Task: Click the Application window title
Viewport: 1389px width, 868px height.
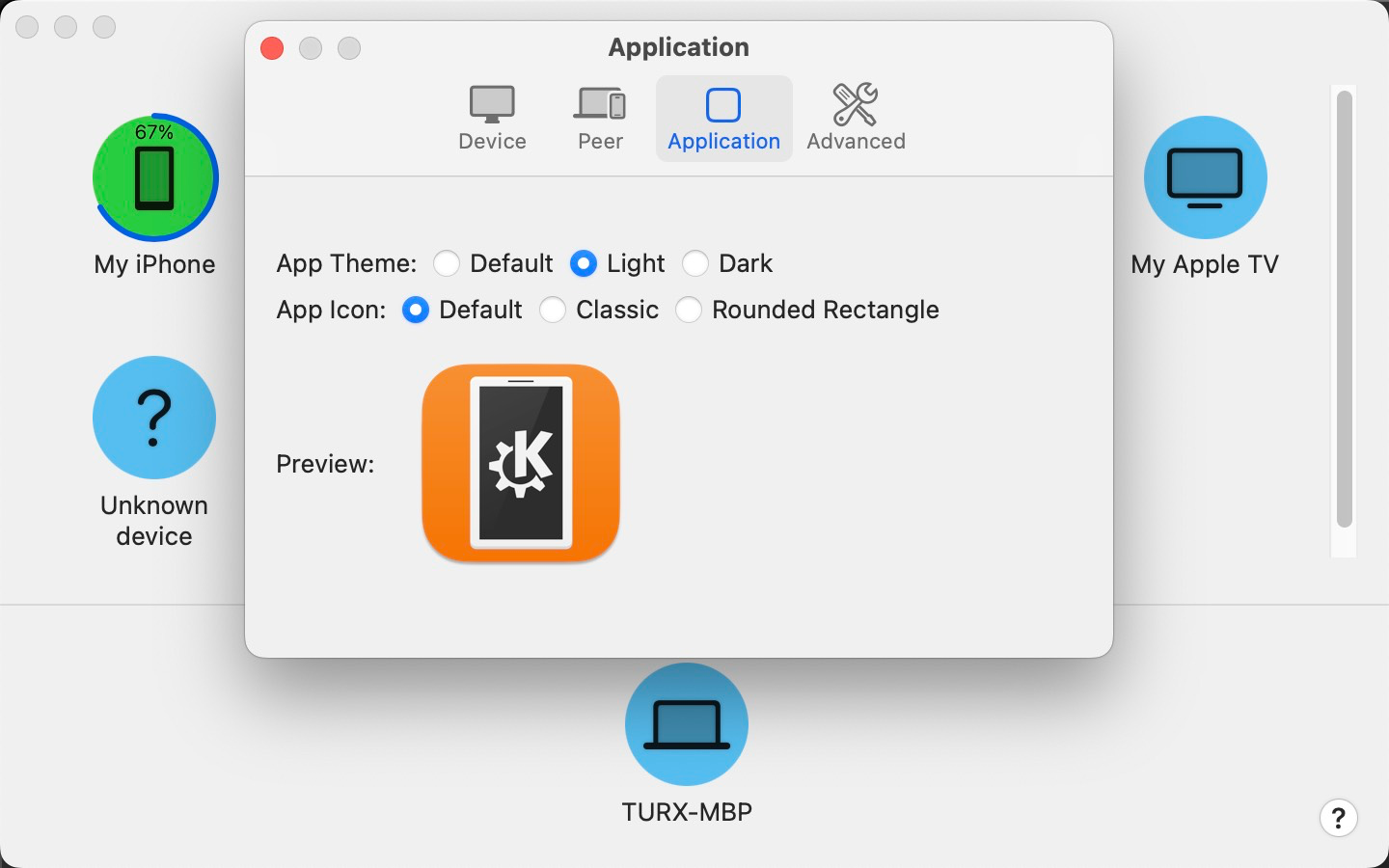Action: coord(679,47)
